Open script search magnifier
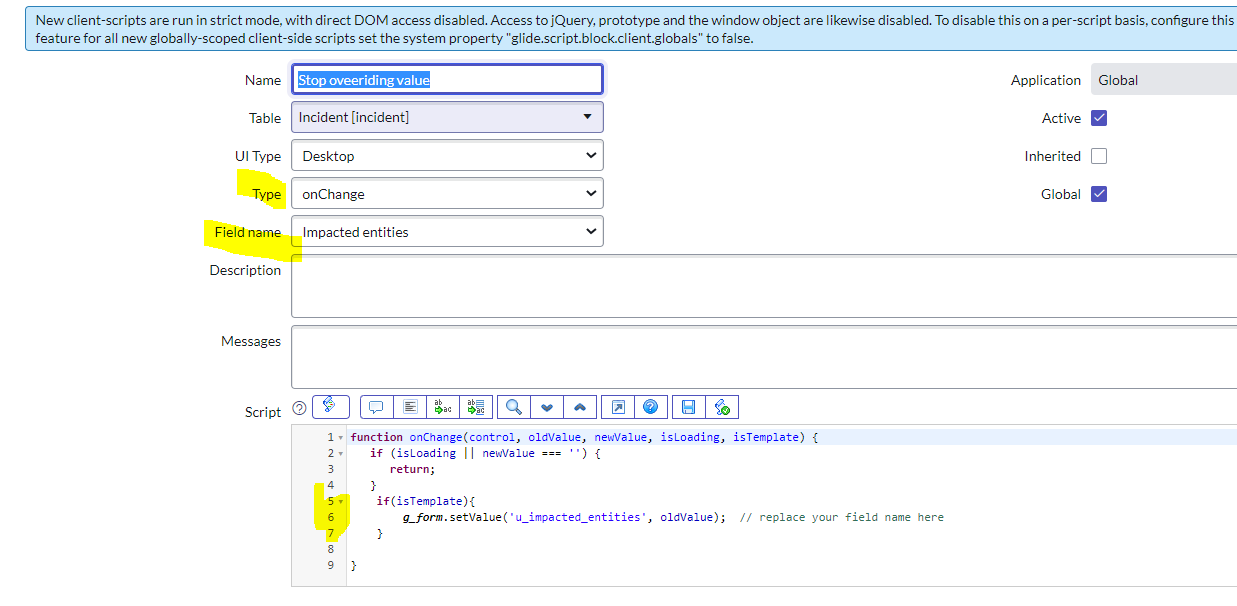 click(x=514, y=407)
